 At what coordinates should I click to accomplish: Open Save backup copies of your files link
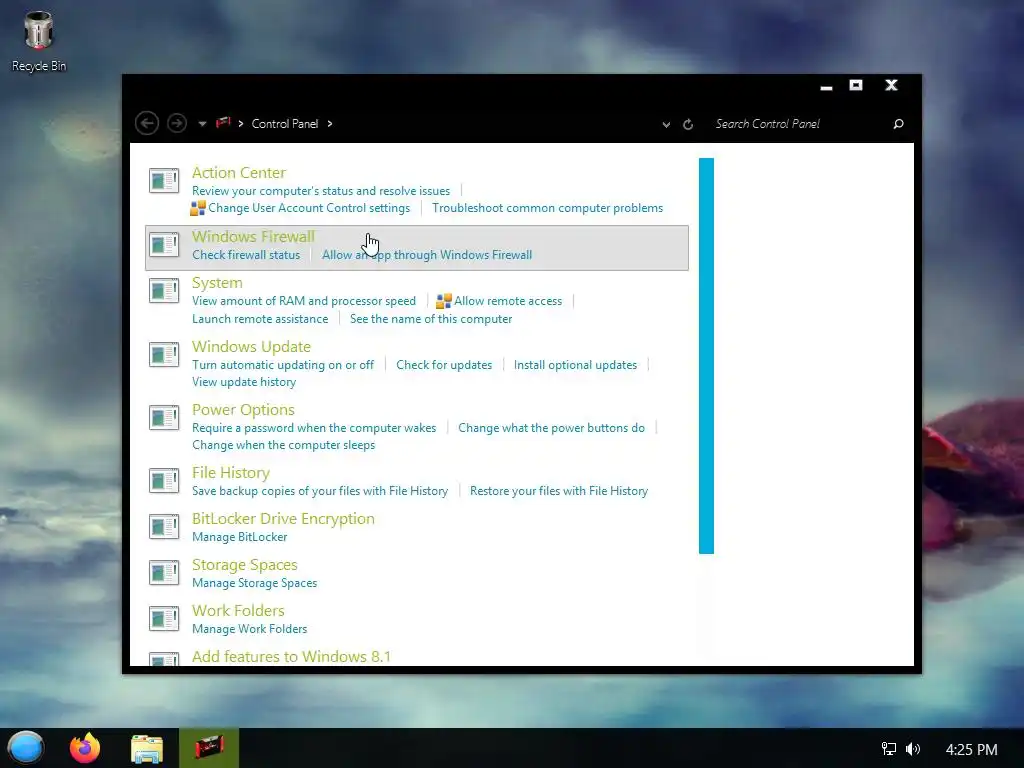(x=320, y=490)
